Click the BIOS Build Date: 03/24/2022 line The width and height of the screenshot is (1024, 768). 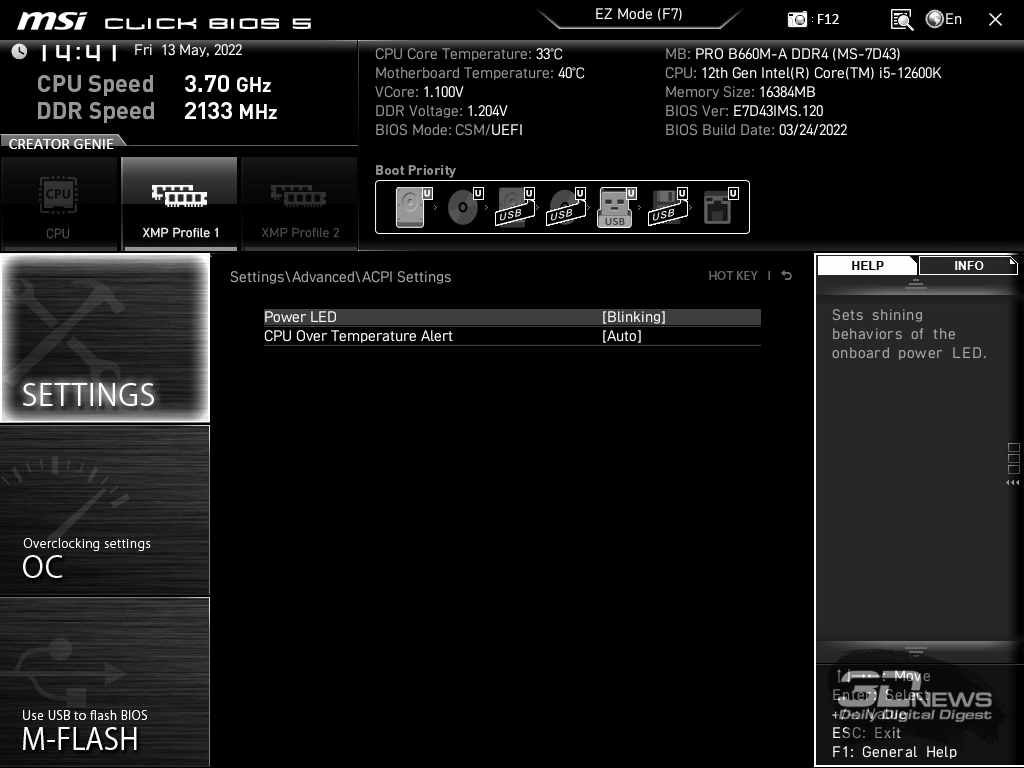click(756, 130)
